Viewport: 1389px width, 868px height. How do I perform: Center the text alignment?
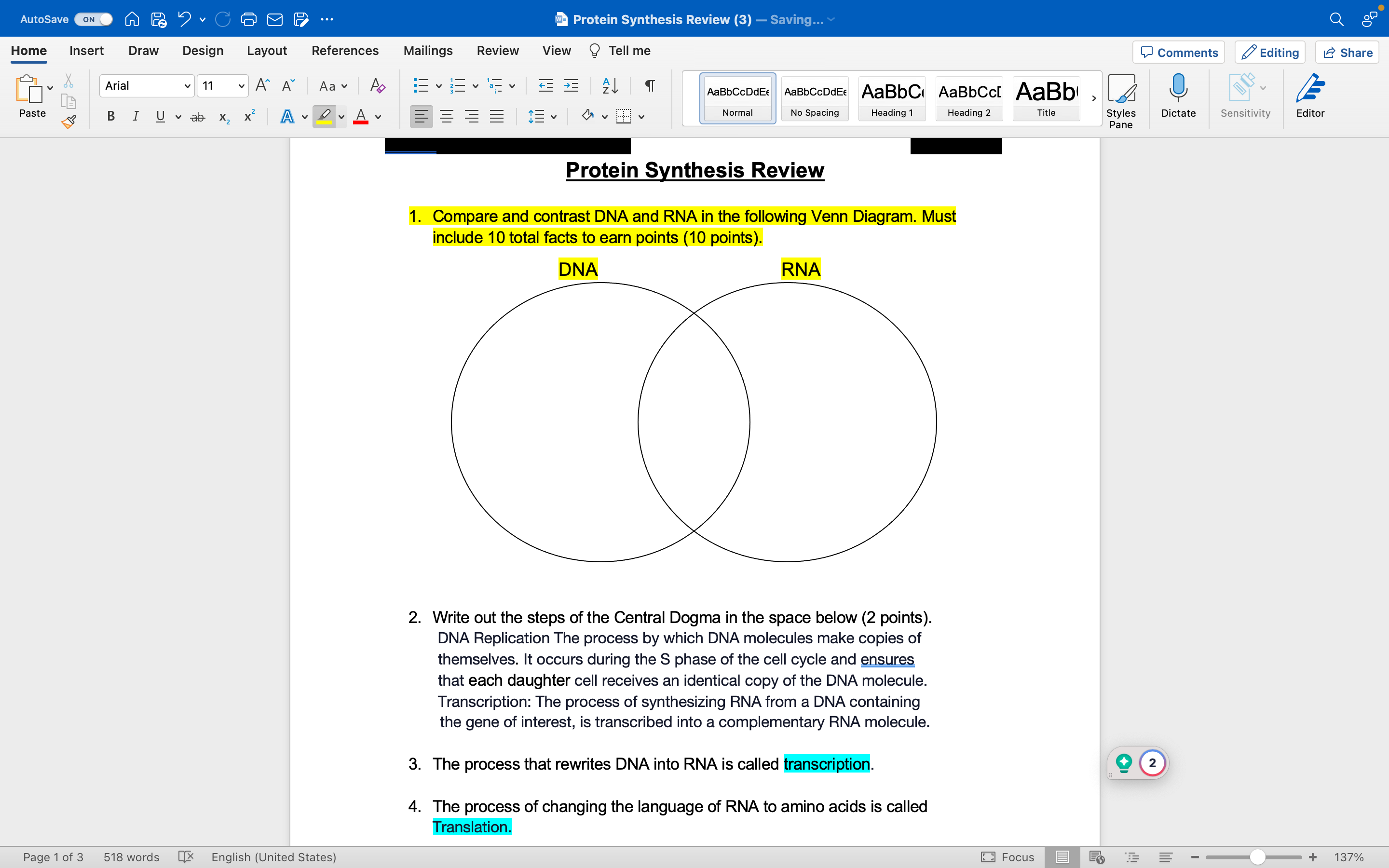[x=447, y=117]
